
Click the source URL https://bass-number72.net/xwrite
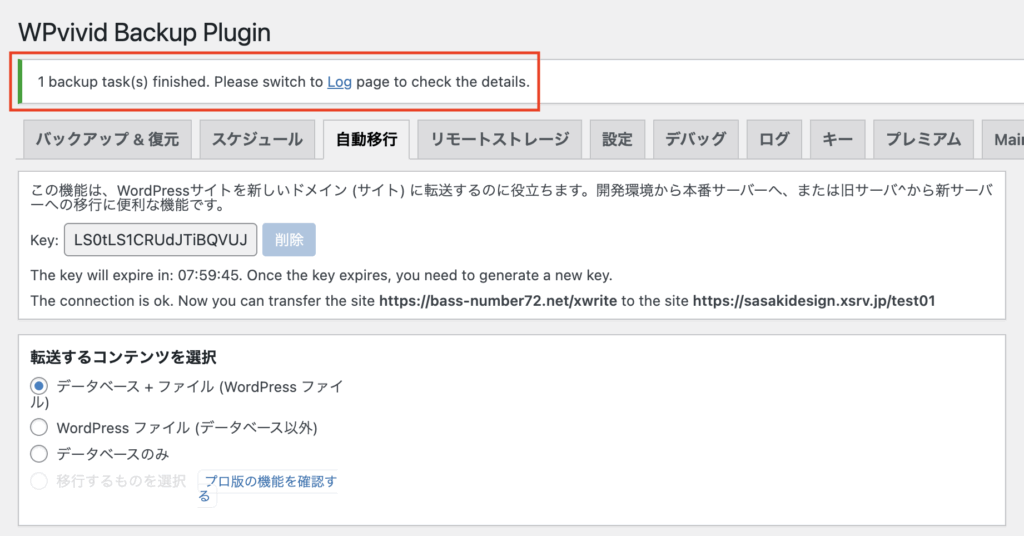pyautogui.click(x=498, y=301)
